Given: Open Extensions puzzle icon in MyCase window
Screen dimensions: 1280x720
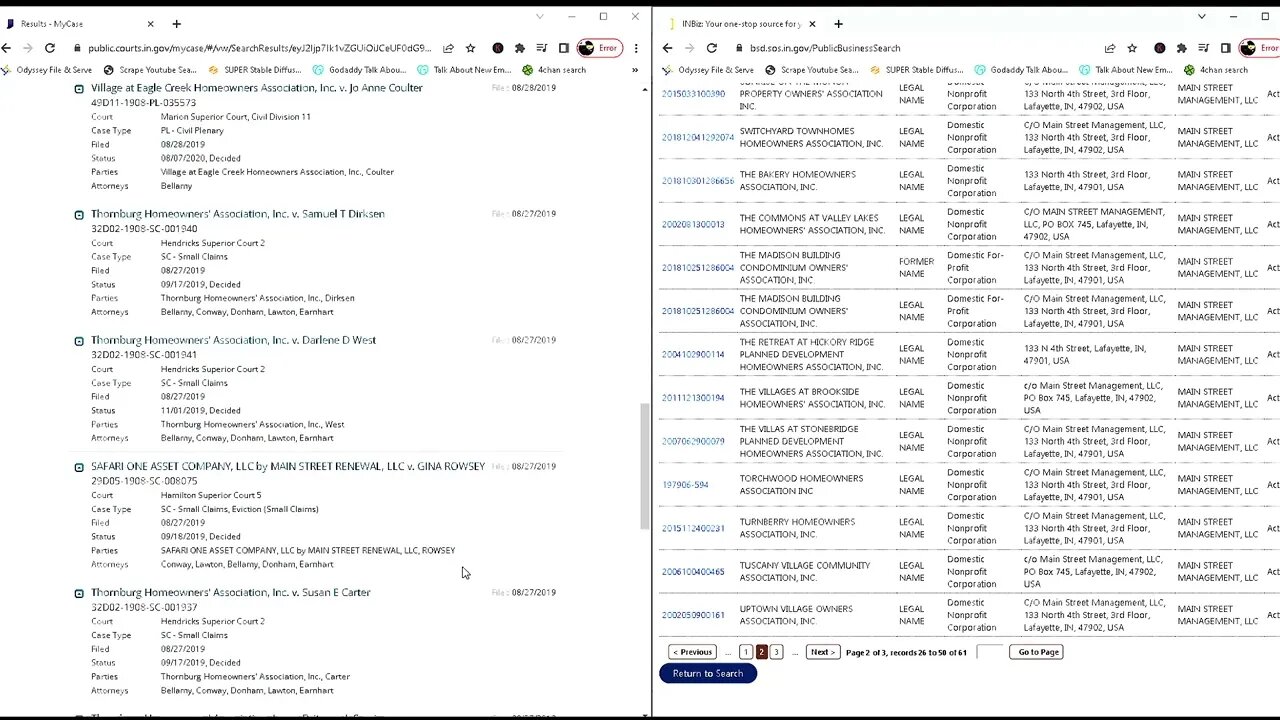Looking at the screenshot, I should [519, 48].
